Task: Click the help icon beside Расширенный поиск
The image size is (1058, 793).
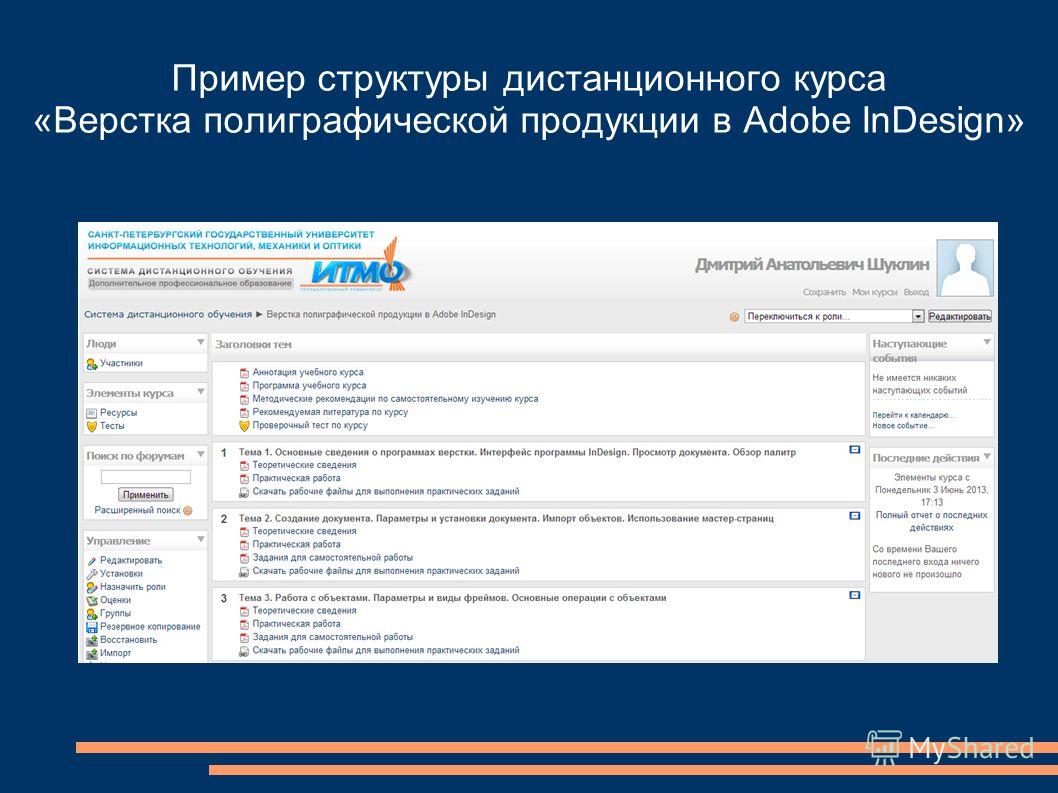Action: coord(188,511)
